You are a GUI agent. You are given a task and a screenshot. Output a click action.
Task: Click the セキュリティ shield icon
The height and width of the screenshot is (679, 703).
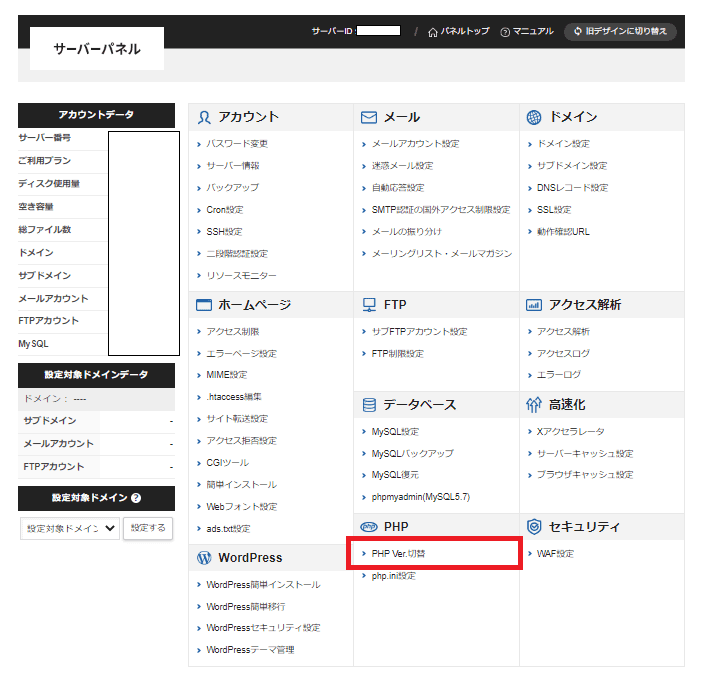pyautogui.click(x=534, y=527)
